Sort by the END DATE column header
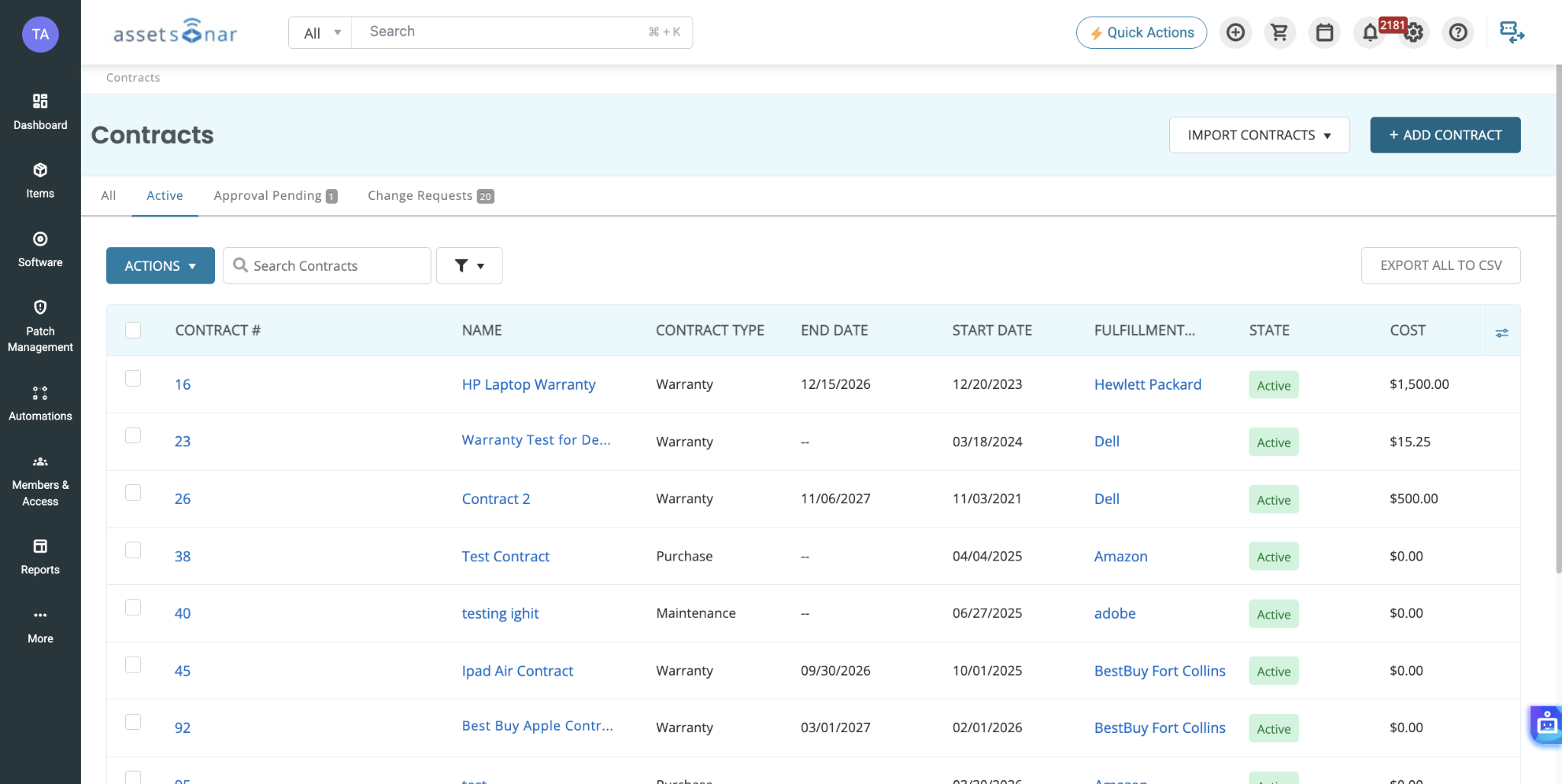Viewport: 1562px width, 784px height. tap(834, 330)
